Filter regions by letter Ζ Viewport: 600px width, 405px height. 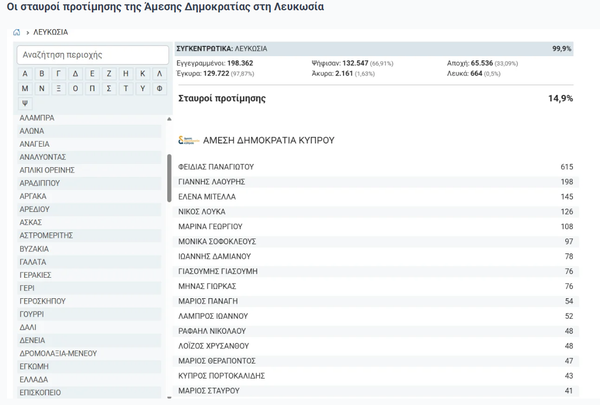(109, 73)
